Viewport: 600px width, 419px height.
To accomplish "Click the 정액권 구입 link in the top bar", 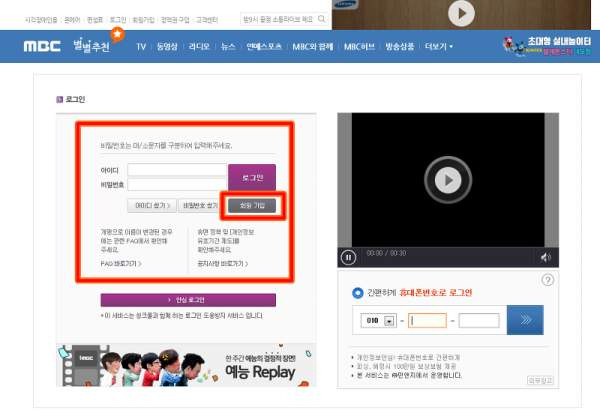I will click(175, 20).
